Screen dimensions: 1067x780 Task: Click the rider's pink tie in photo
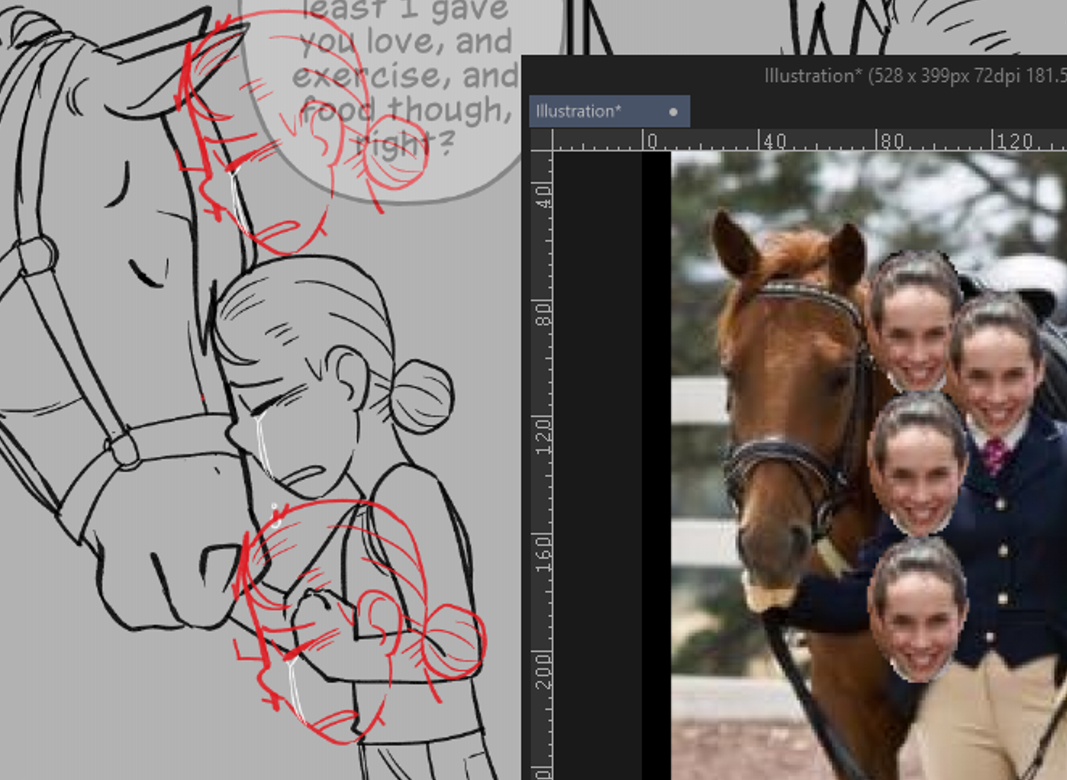(995, 455)
